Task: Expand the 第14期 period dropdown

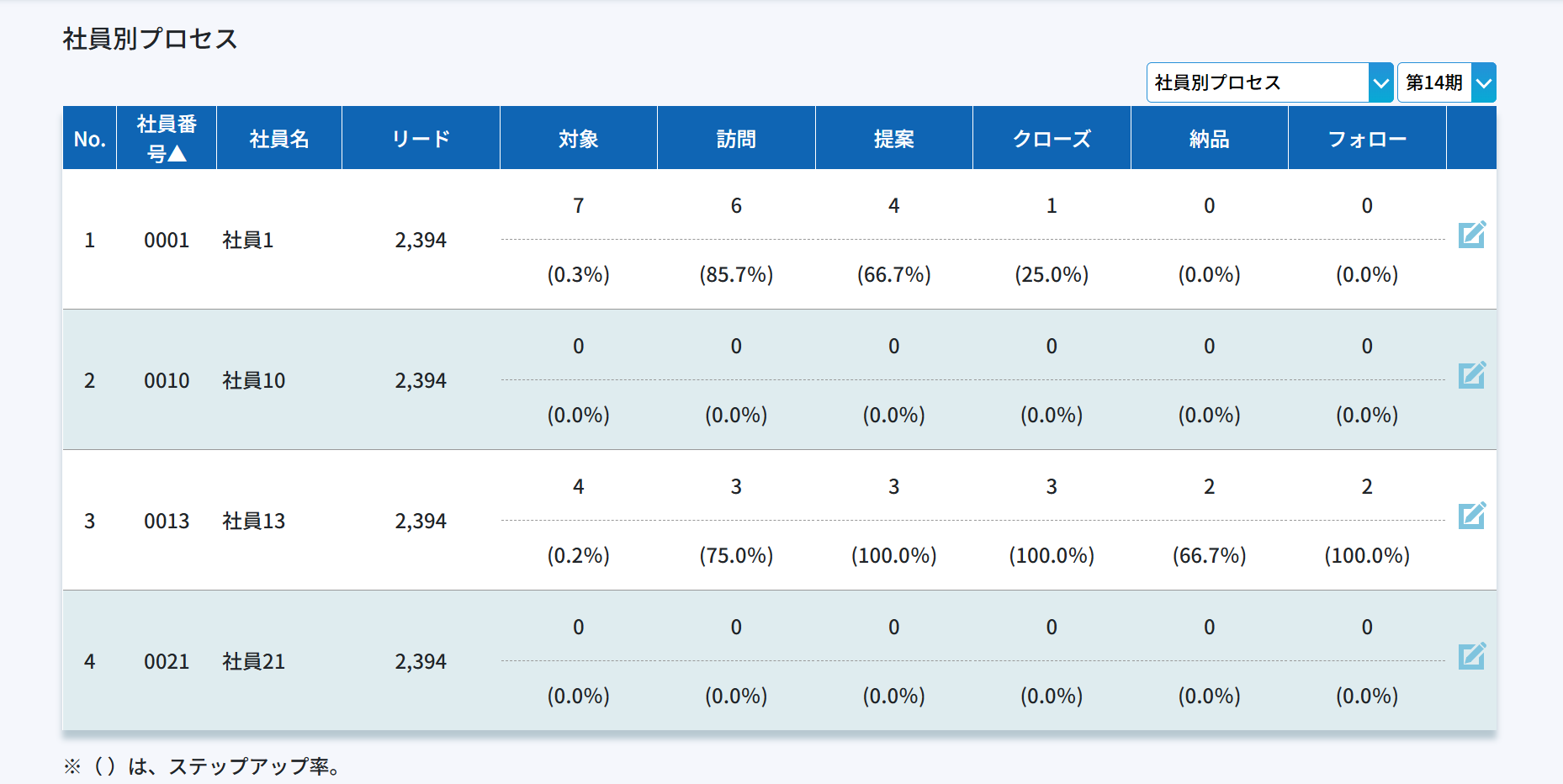Action: 1446,82
